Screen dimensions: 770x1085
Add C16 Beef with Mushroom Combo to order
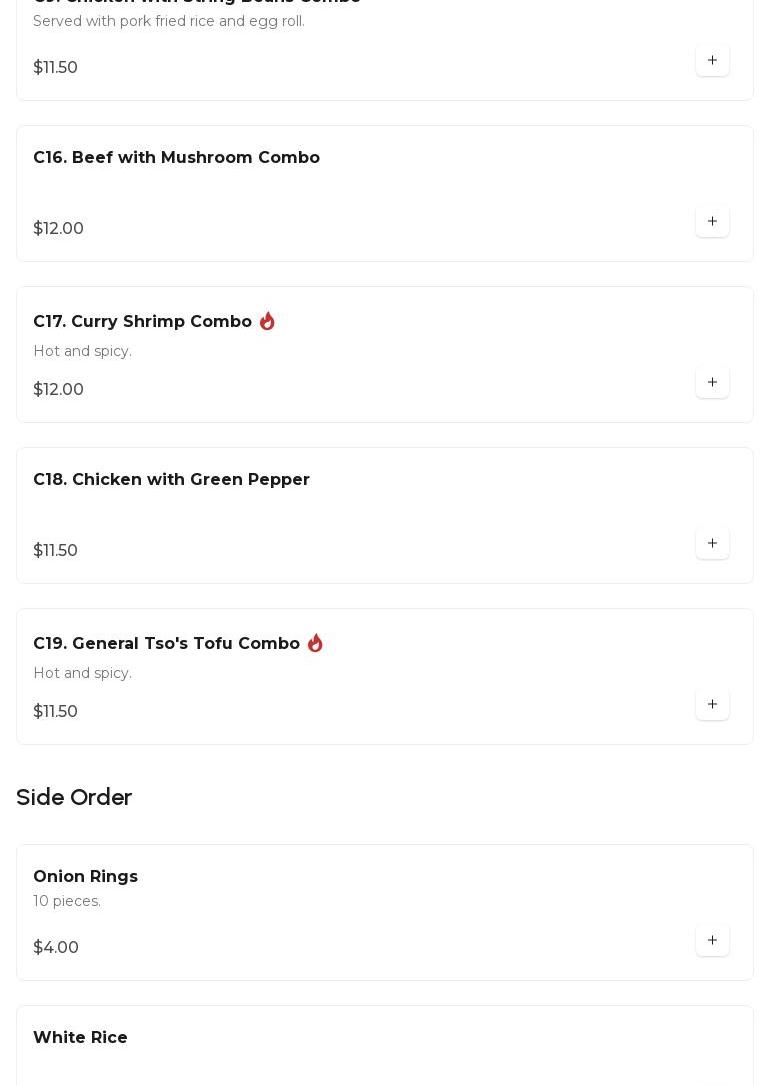pos(712,221)
